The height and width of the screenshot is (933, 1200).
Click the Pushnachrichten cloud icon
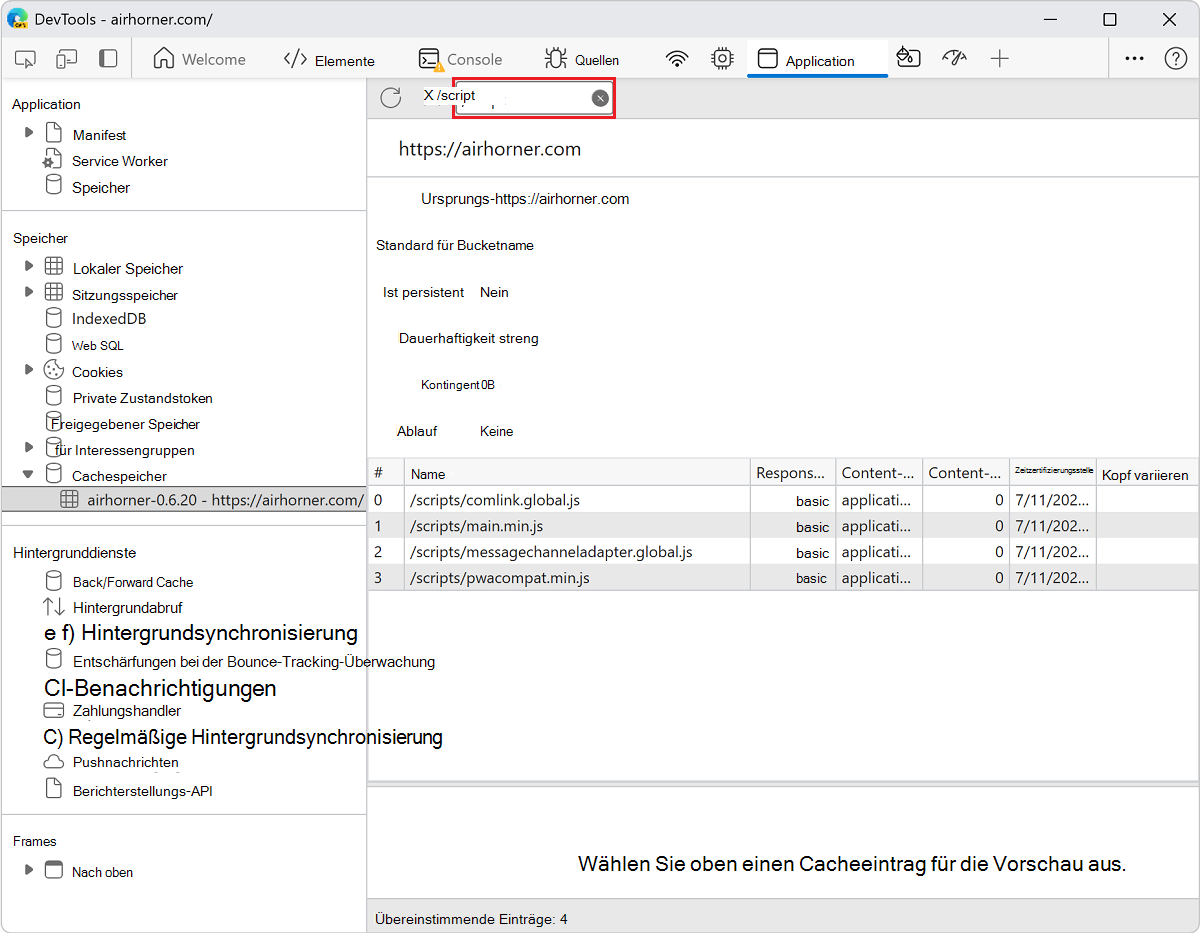(54, 761)
